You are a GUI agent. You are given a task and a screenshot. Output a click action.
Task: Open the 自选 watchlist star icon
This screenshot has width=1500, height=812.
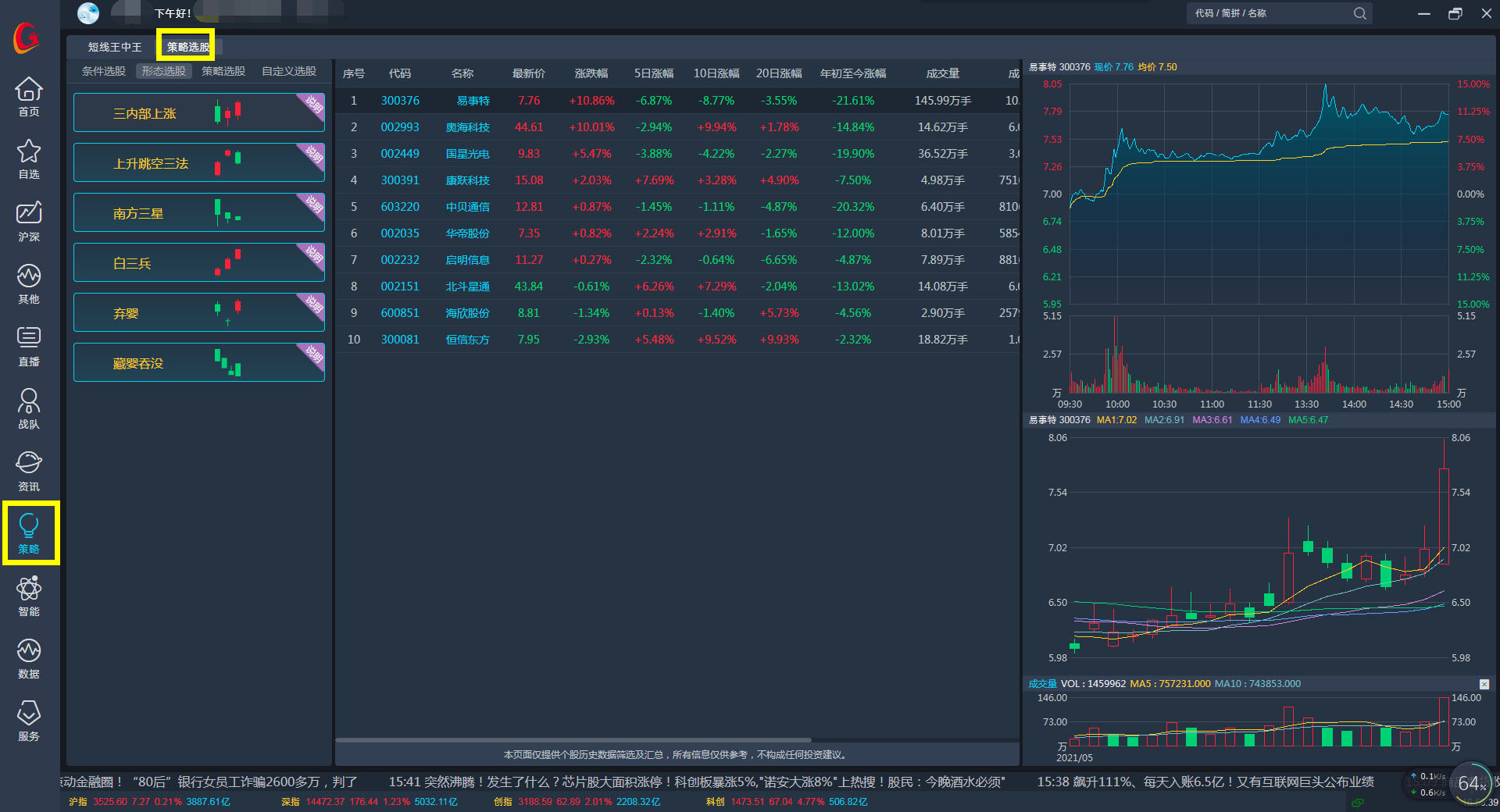point(29,159)
